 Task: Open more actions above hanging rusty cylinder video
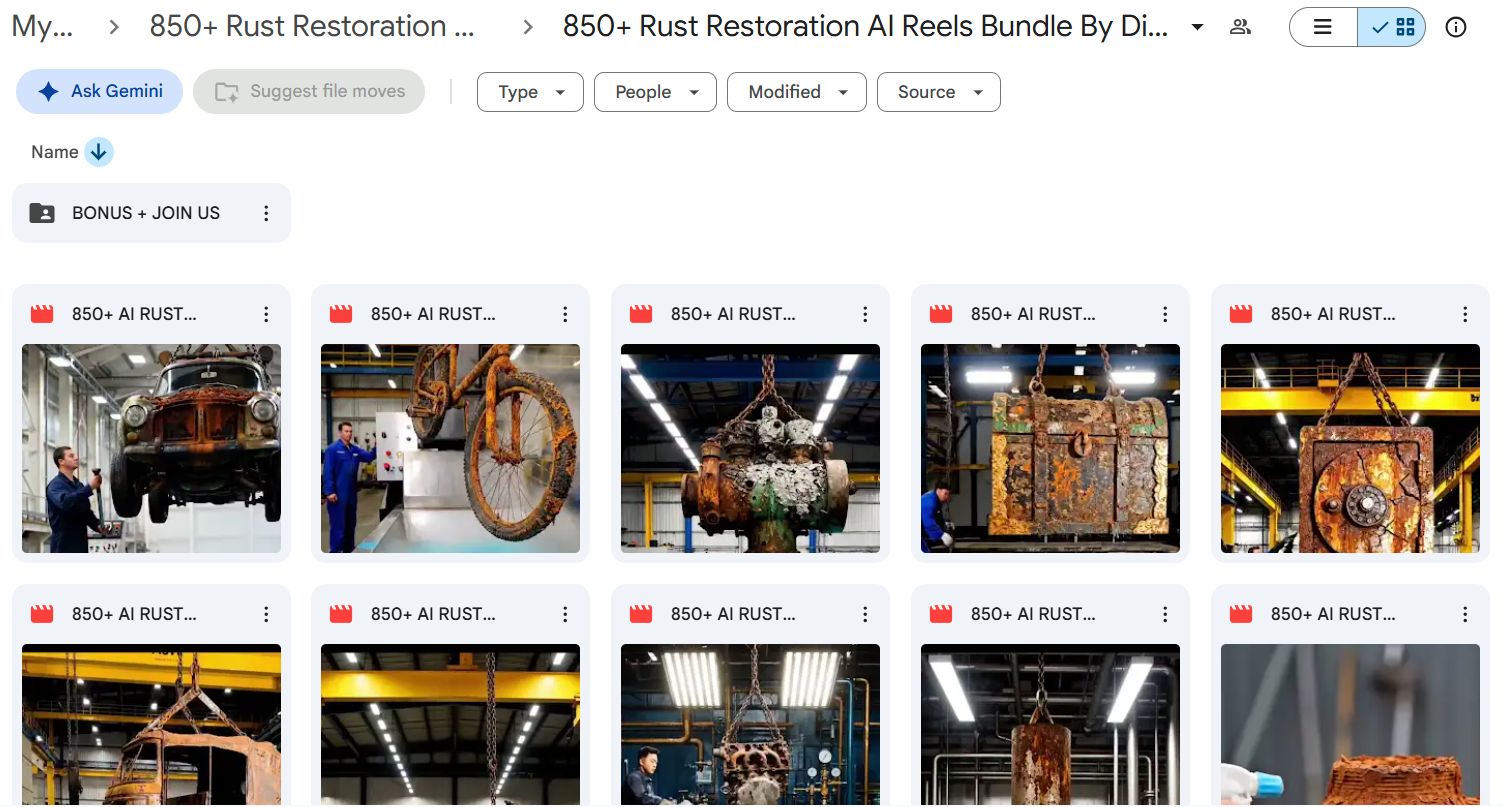point(1165,614)
